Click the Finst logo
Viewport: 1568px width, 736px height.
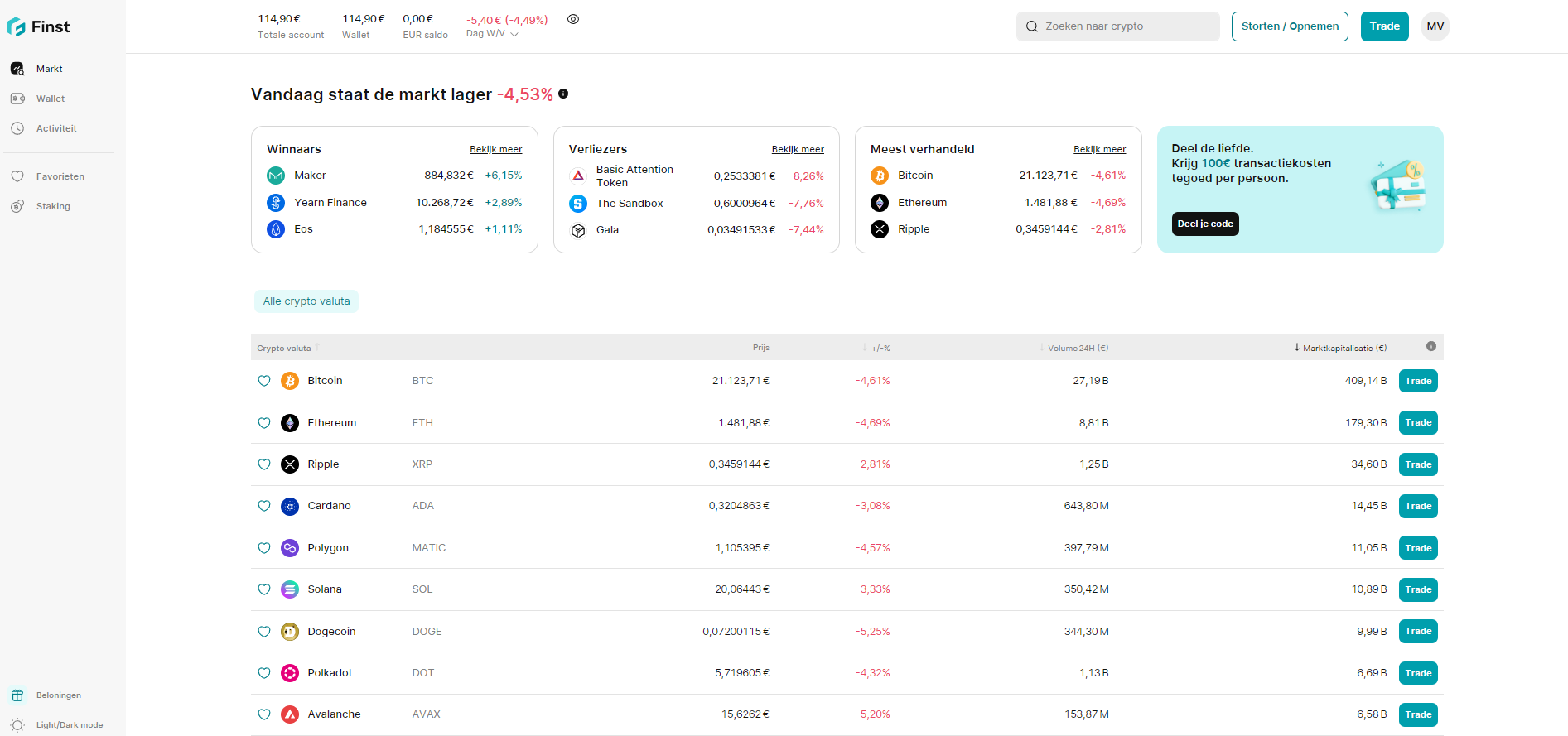click(38, 26)
